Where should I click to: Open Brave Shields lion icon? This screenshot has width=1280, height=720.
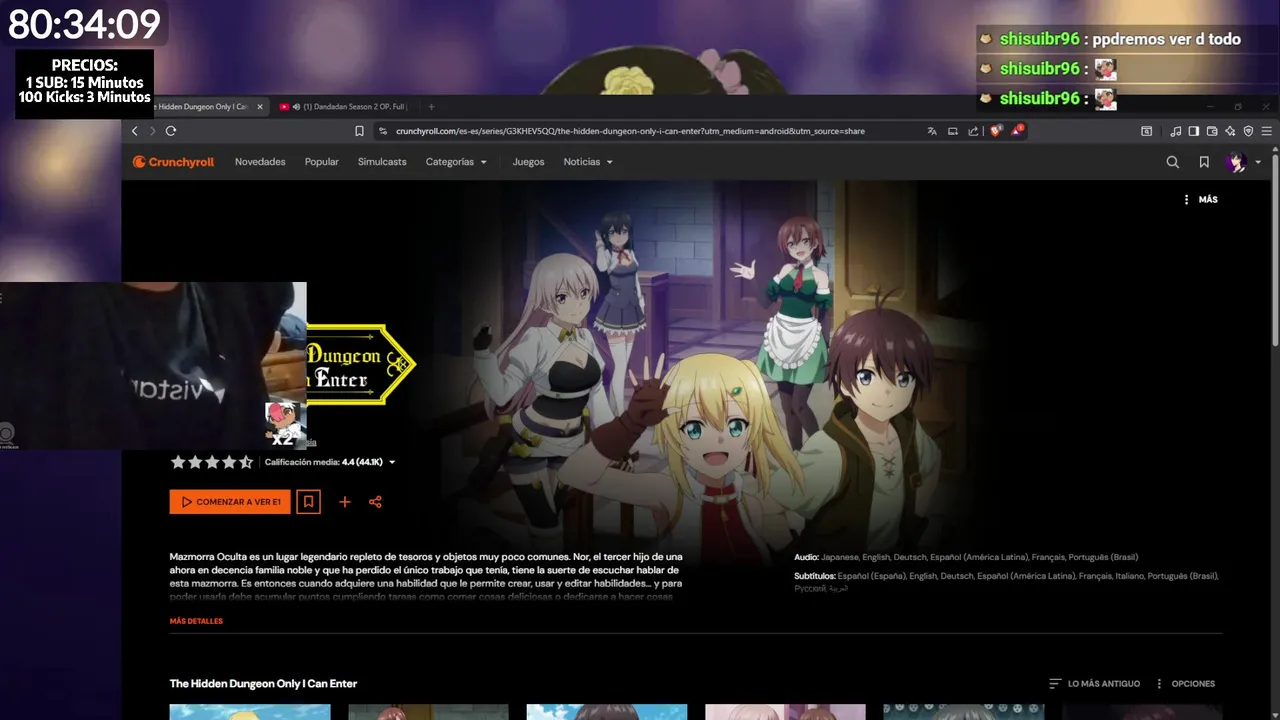click(x=996, y=130)
